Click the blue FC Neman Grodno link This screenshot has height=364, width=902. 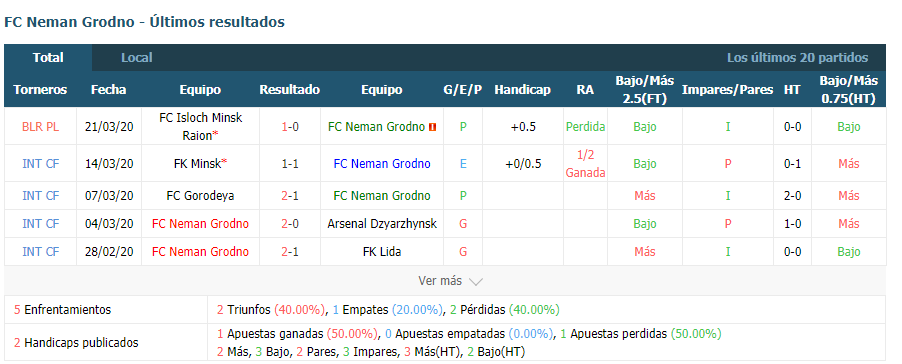tap(382, 164)
